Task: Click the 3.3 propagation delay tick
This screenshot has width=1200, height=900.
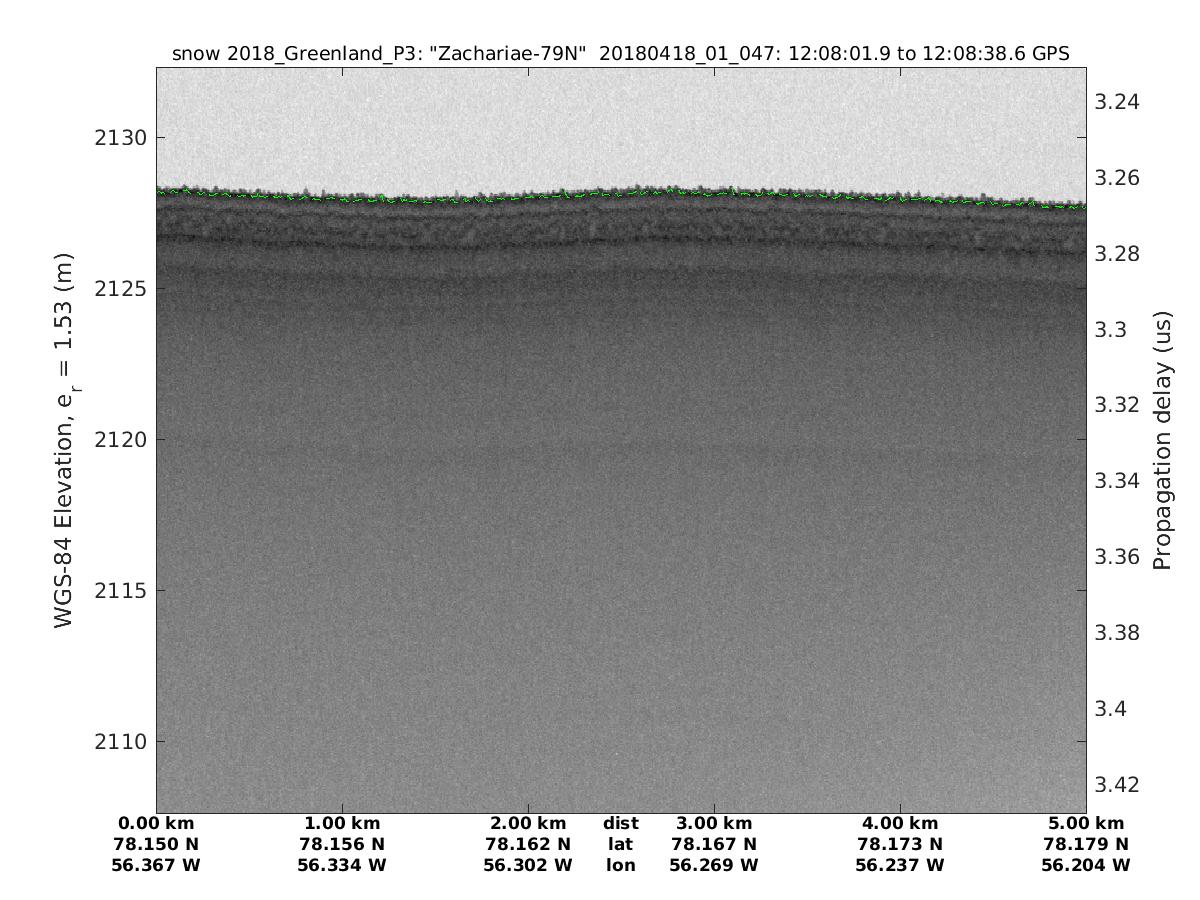Action: tap(1112, 330)
